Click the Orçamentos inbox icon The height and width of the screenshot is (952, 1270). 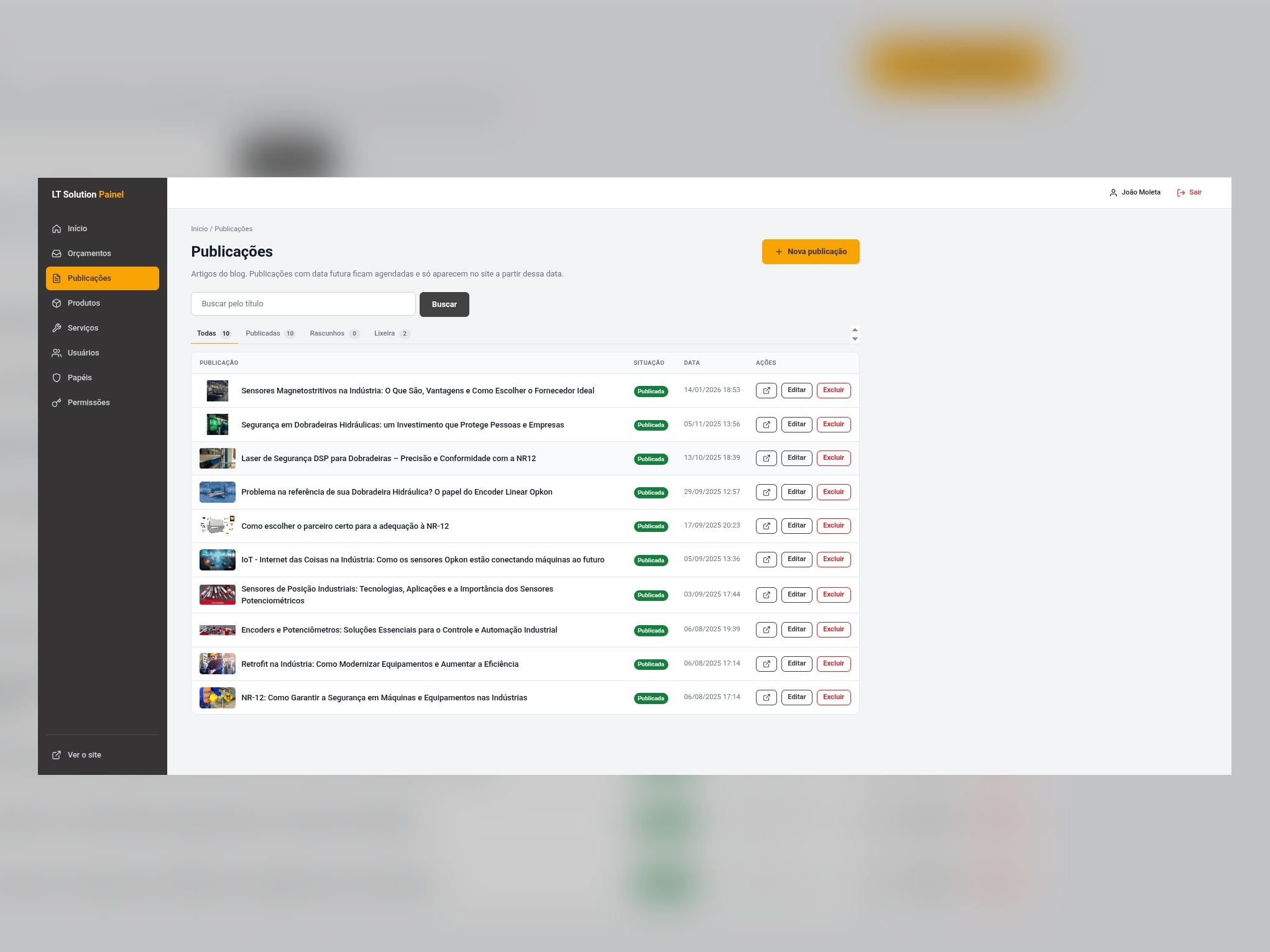[x=57, y=254]
